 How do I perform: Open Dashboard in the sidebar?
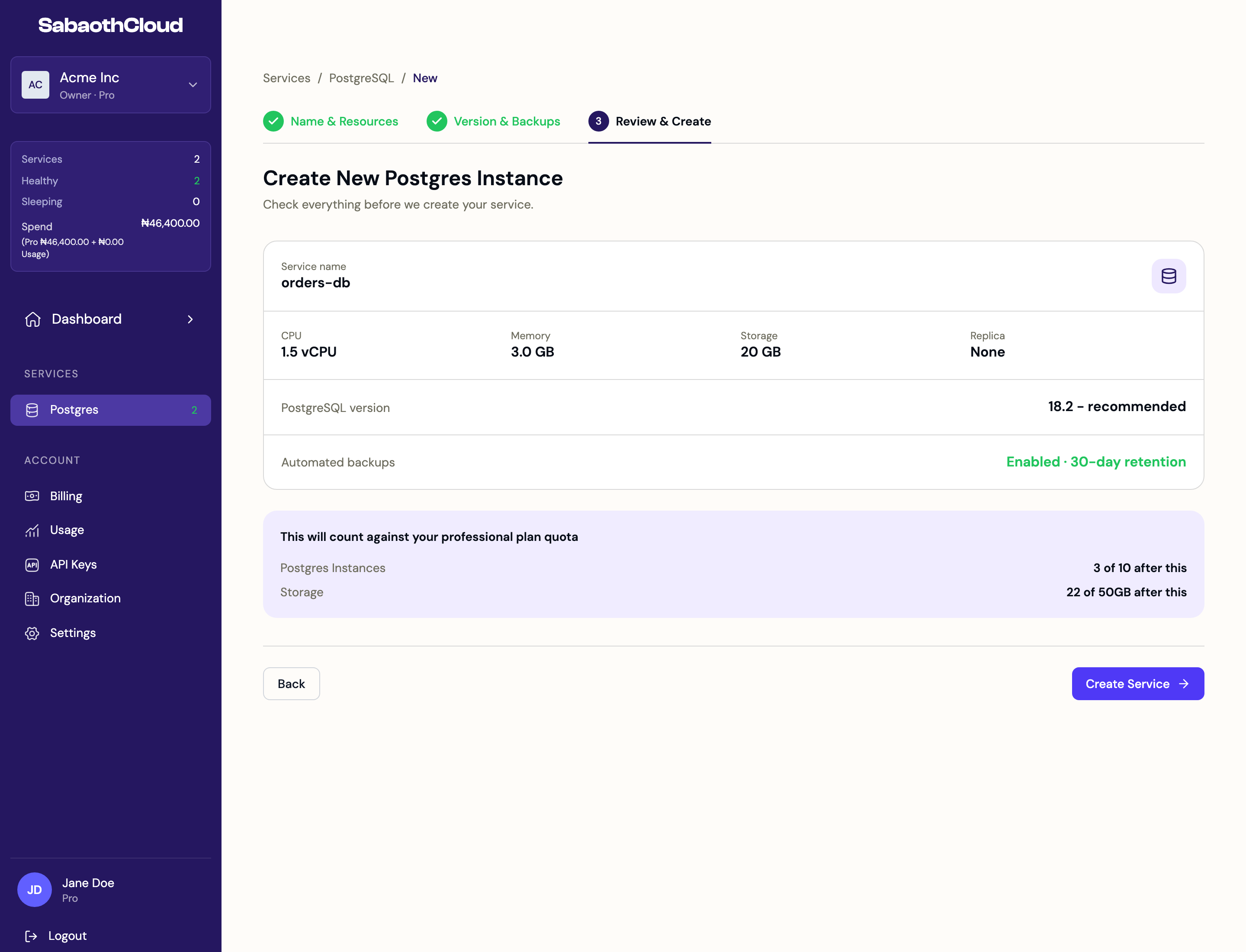pos(110,319)
